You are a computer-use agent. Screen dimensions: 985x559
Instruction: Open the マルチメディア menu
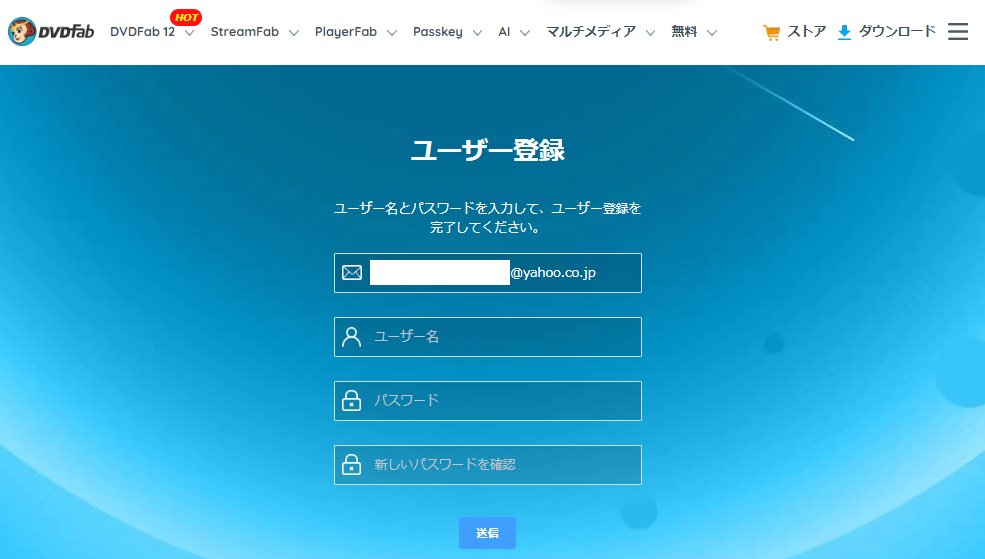[x=590, y=32]
